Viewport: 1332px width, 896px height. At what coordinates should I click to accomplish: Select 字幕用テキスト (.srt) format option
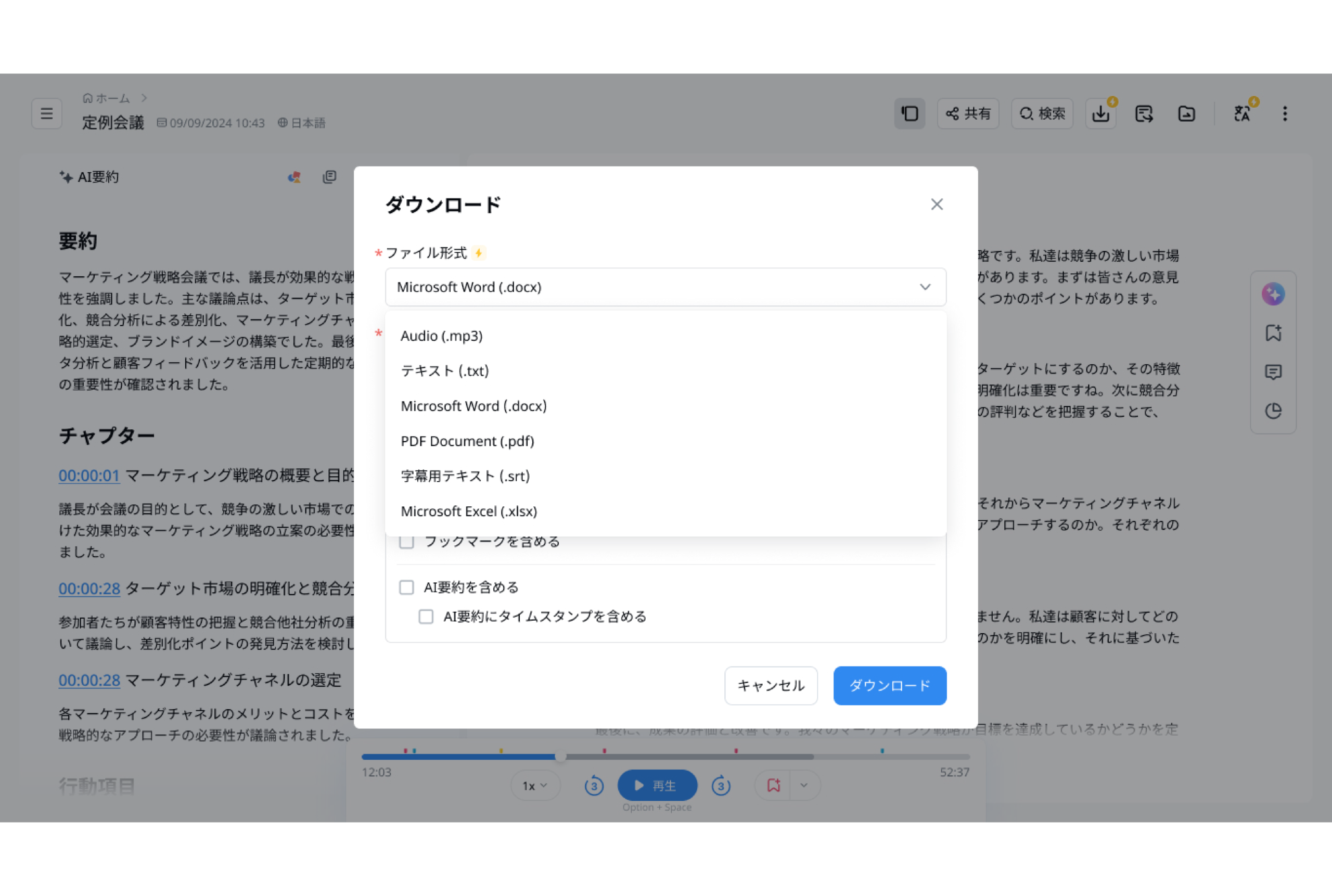pos(665,476)
